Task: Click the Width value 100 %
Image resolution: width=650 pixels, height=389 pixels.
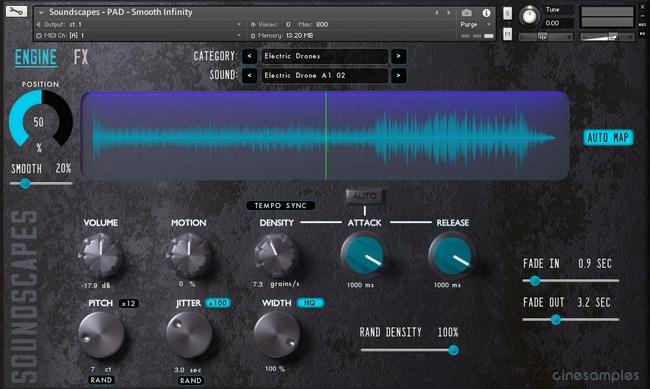Action: coord(275,369)
